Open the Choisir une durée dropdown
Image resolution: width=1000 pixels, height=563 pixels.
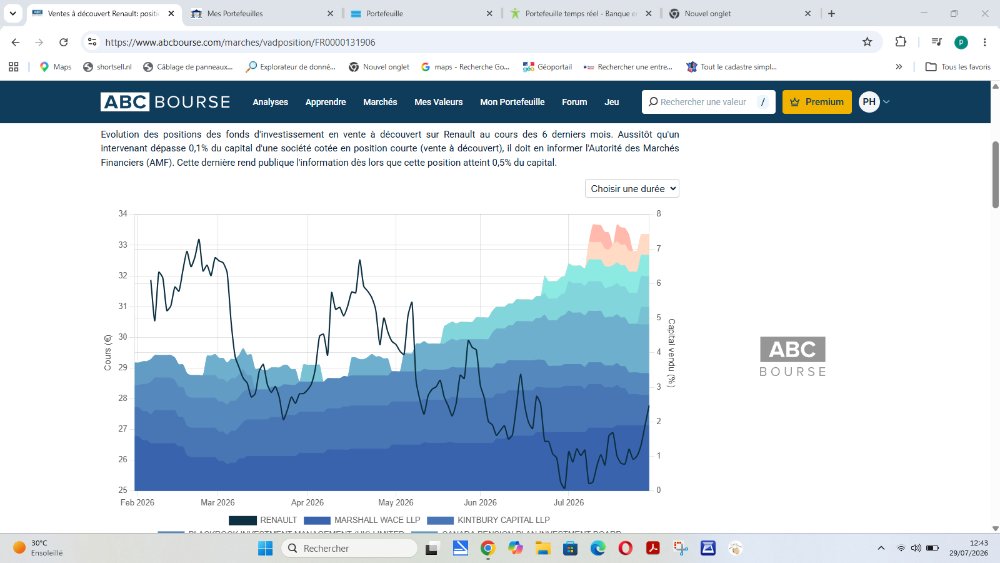pyautogui.click(x=632, y=189)
